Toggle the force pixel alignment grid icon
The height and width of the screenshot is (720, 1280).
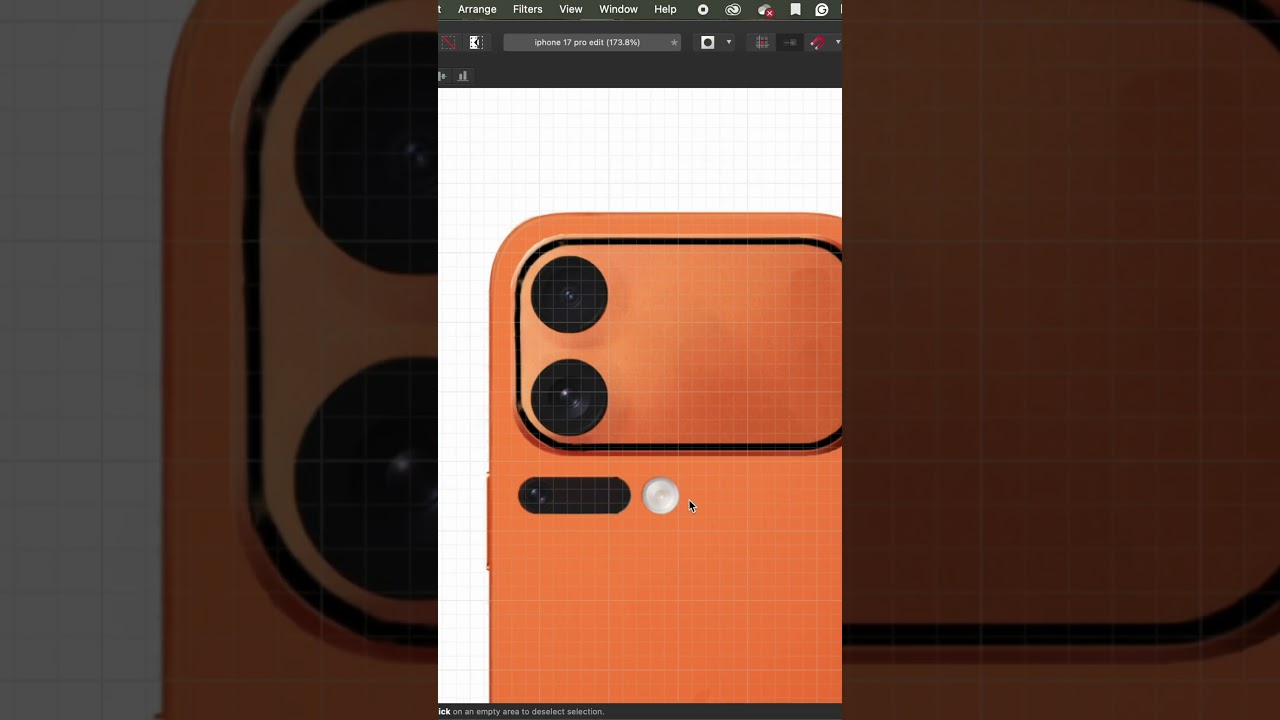click(762, 42)
